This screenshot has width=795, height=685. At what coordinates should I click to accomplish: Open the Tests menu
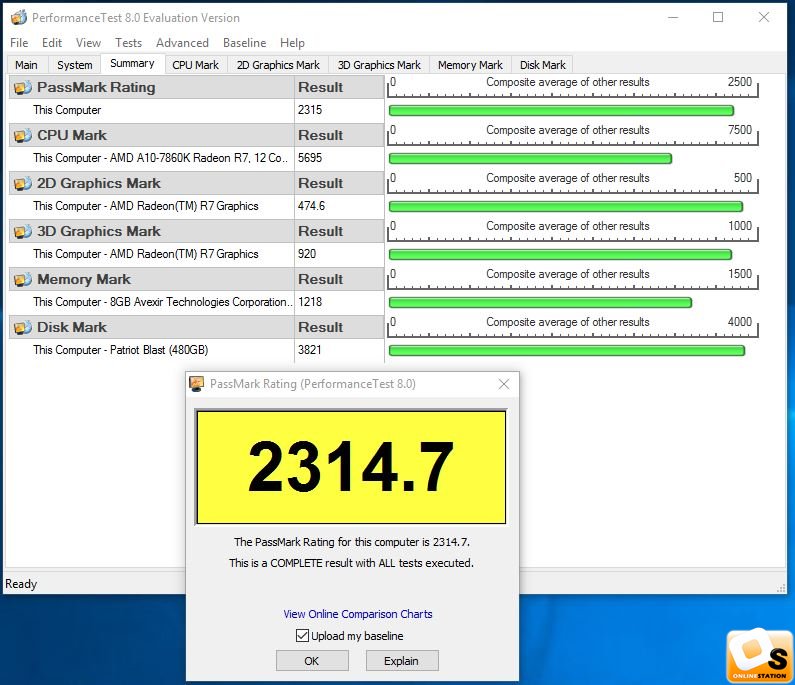[128, 43]
